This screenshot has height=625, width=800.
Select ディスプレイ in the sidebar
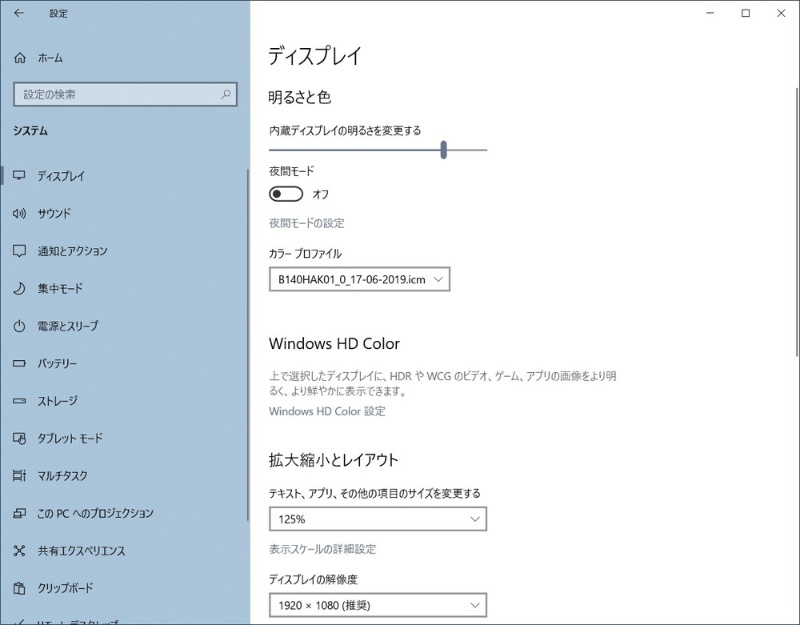click(123, 176)
